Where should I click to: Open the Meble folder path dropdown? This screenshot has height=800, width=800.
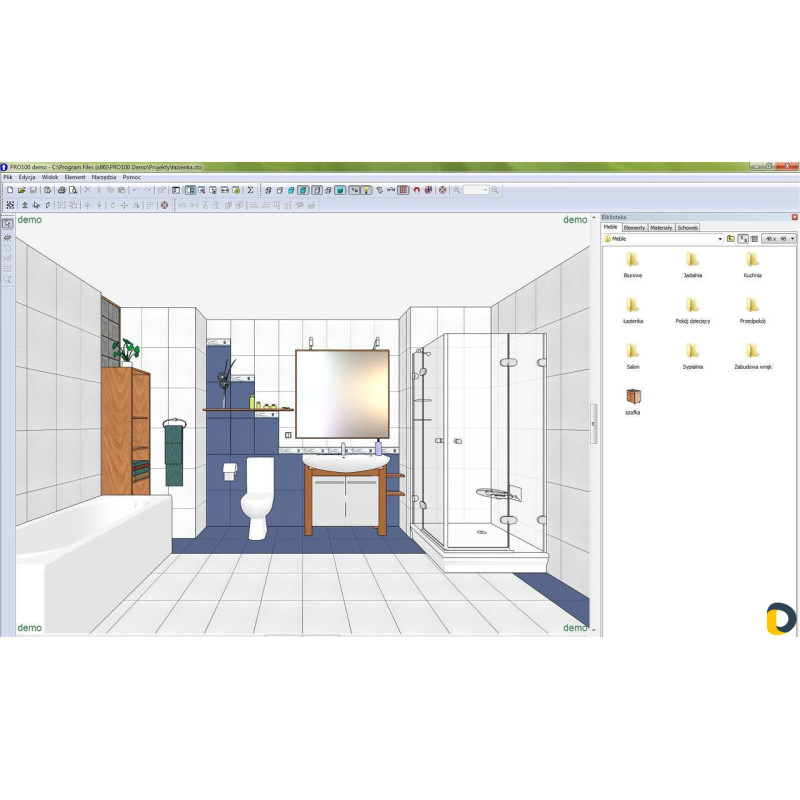pos(720,239)
